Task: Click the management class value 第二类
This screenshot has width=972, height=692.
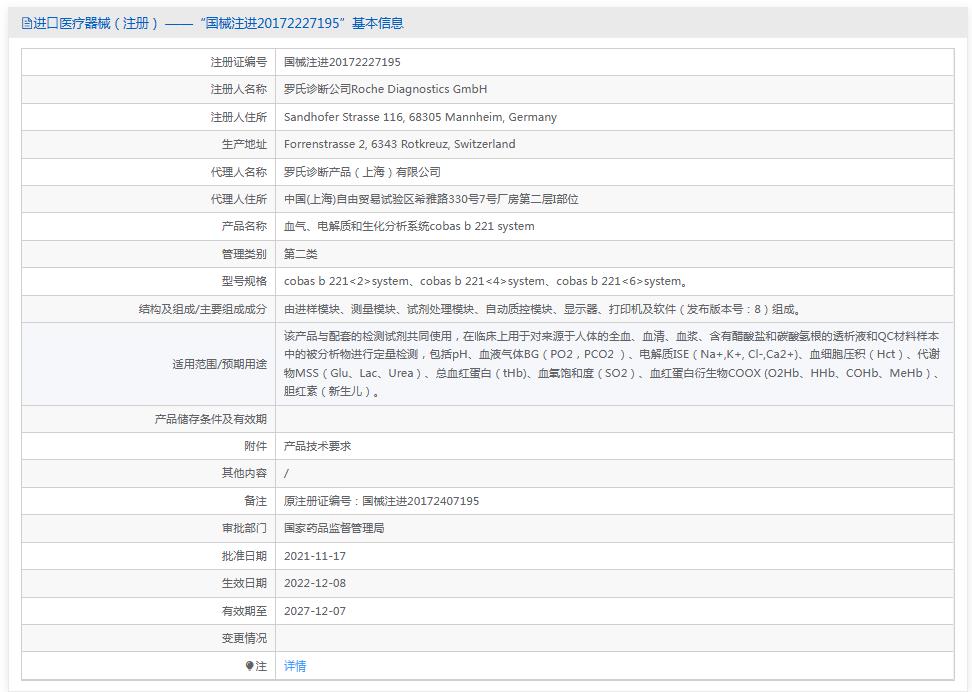Action: click(301, 254)
